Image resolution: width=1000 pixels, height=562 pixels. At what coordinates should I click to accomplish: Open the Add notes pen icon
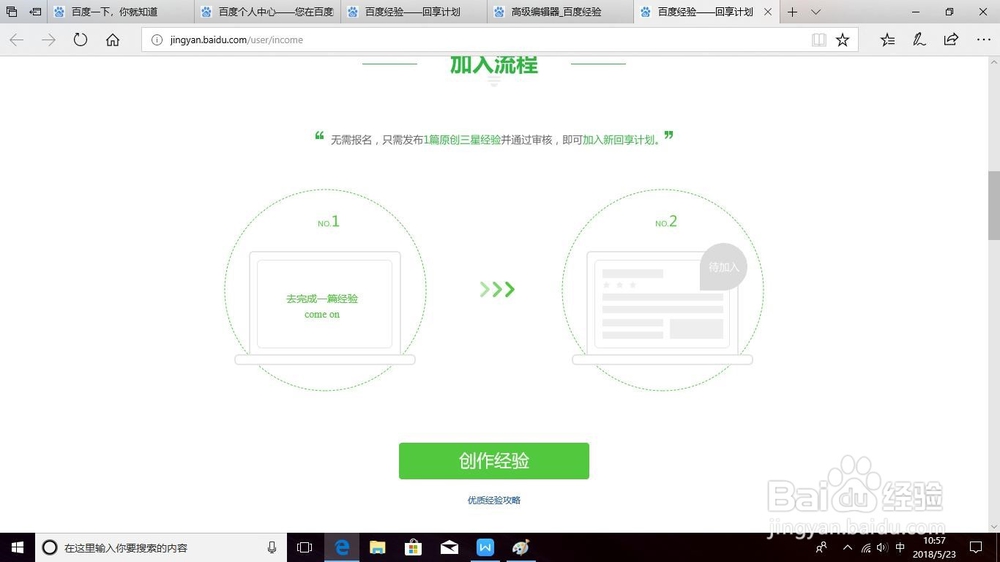(919, 40)
